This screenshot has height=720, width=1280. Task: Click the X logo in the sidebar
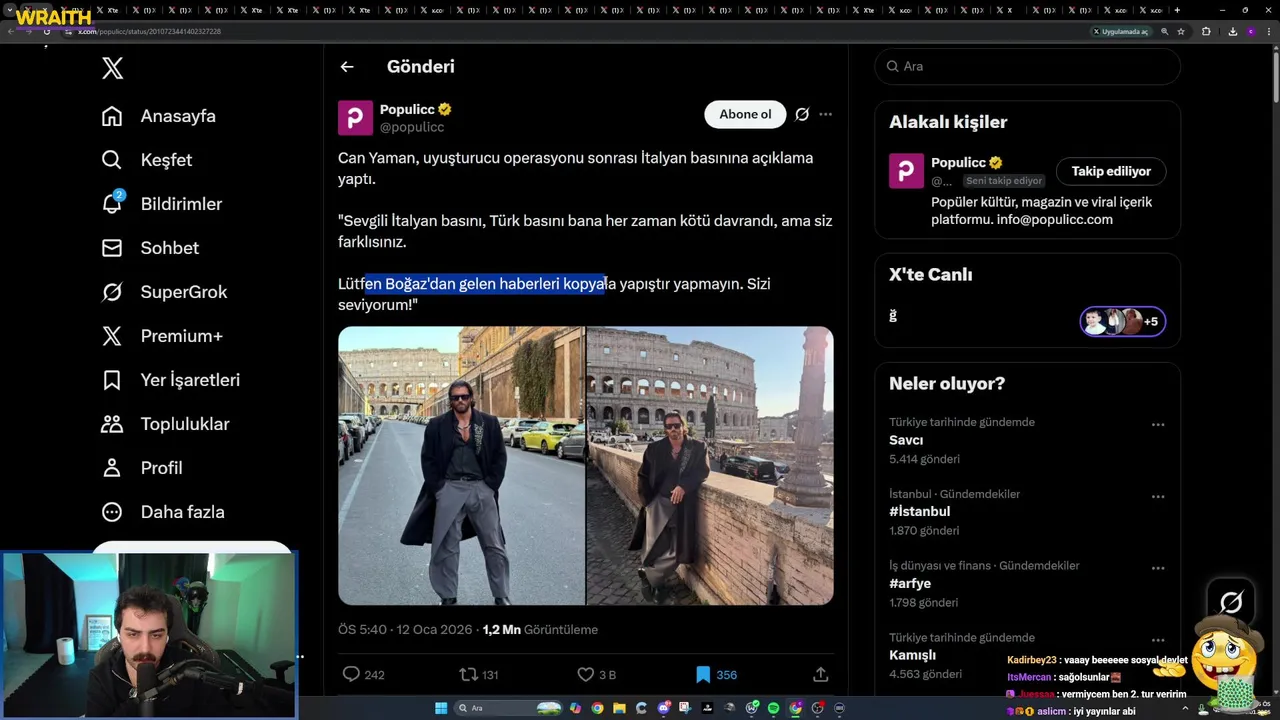coord(112,68)
